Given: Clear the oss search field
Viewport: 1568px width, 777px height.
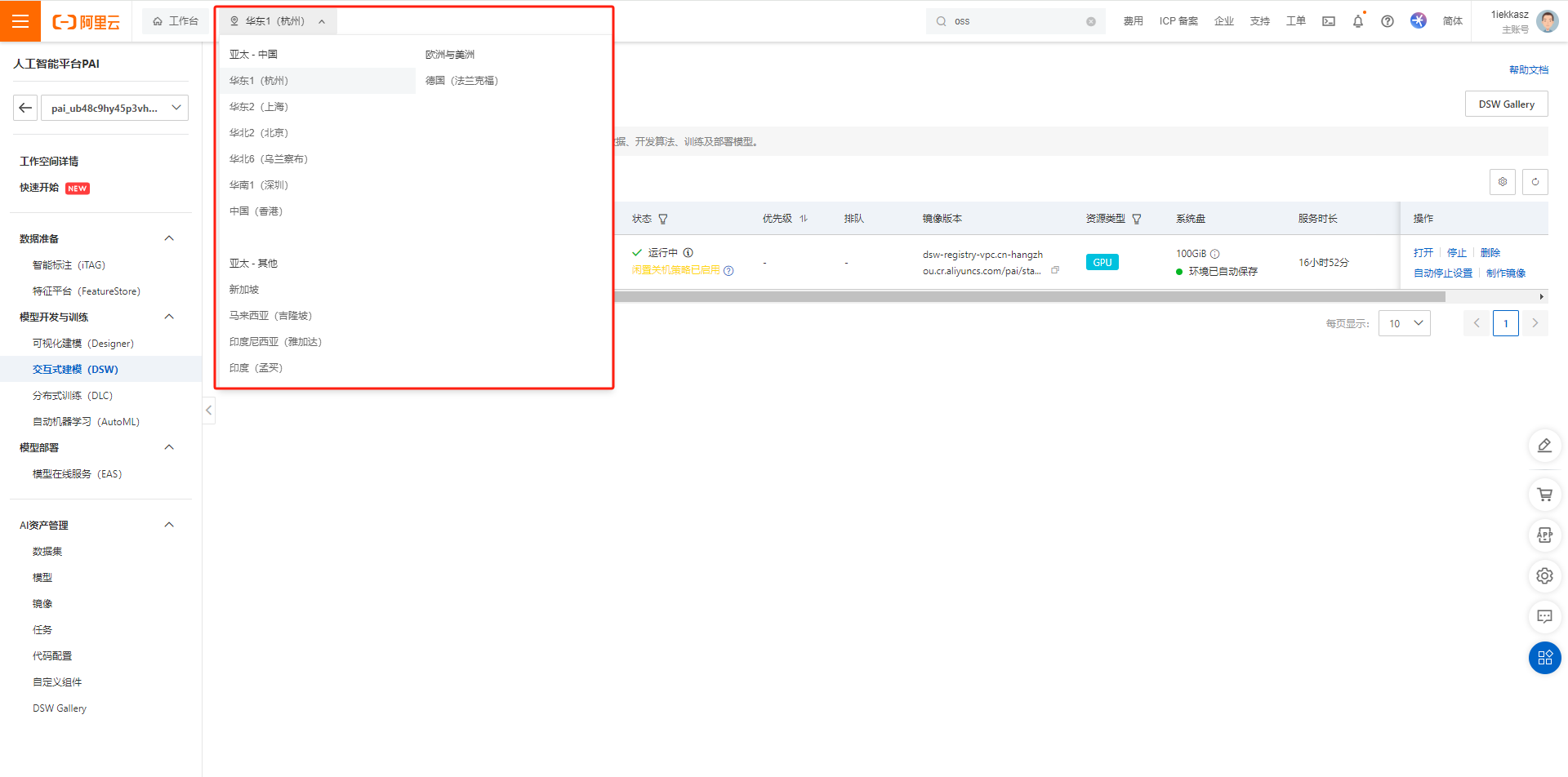Looking at the screenshot, I should click(1091, 22).
